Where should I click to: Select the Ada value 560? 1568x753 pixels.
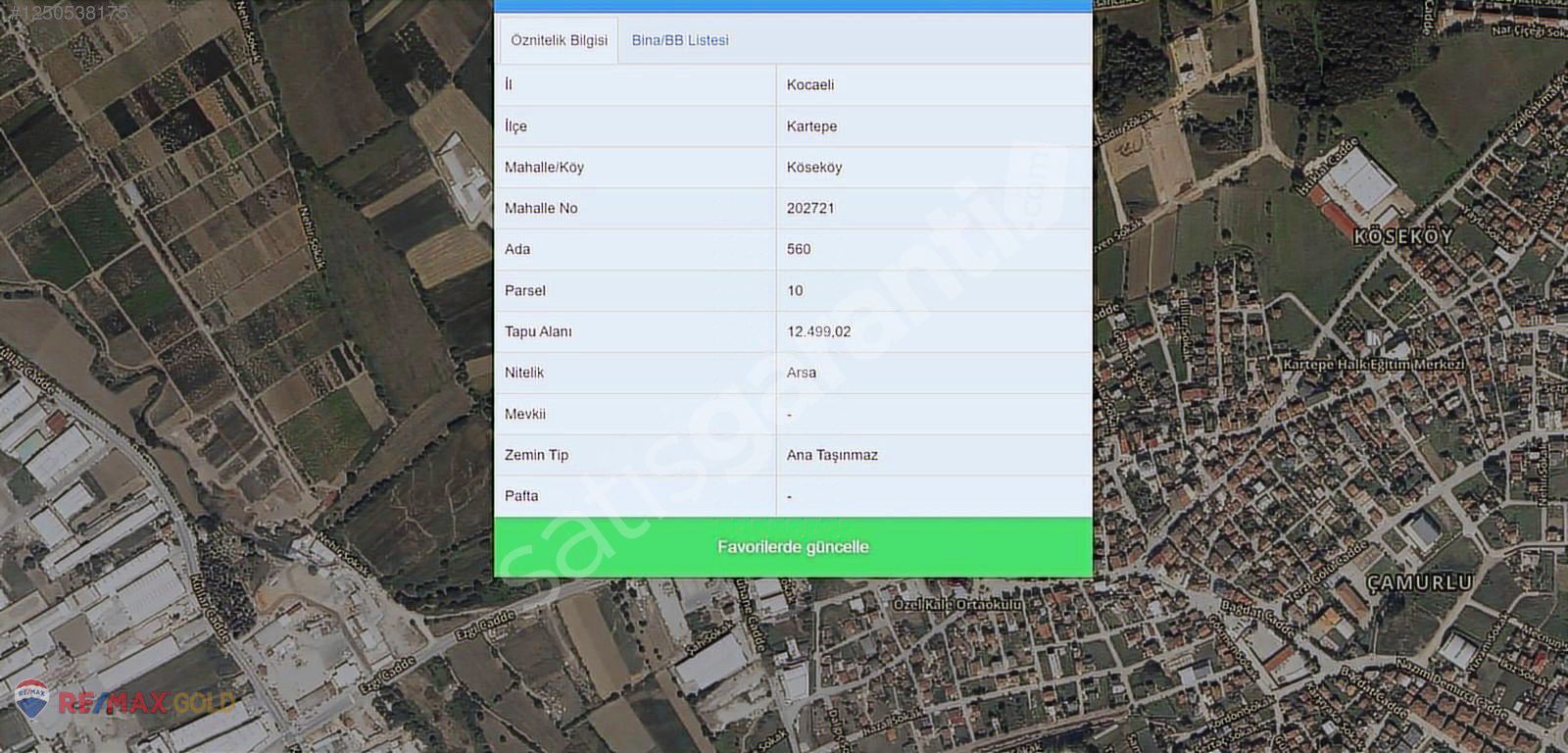798,250
